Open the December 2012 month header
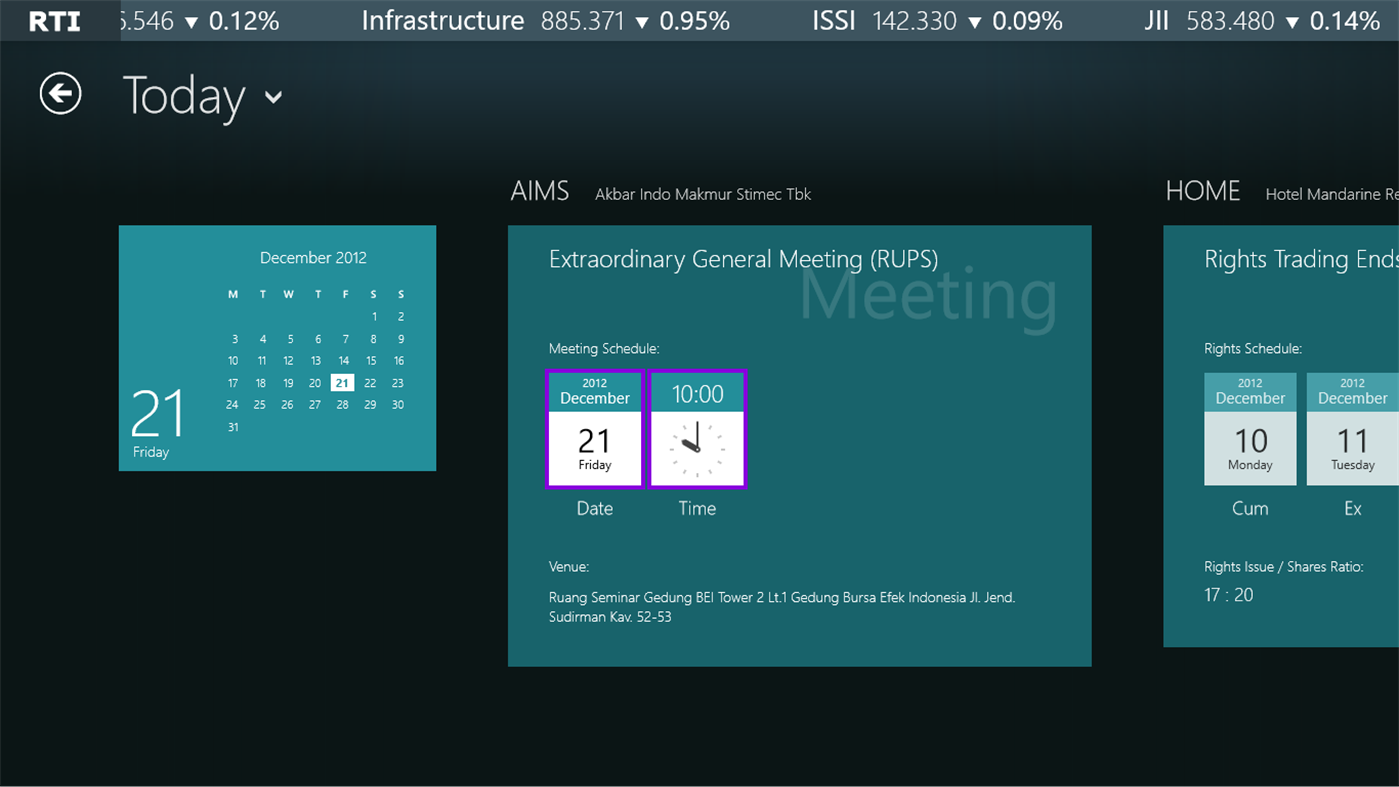Viewport: 1399px width, 787px height. (x=313, y=257)
